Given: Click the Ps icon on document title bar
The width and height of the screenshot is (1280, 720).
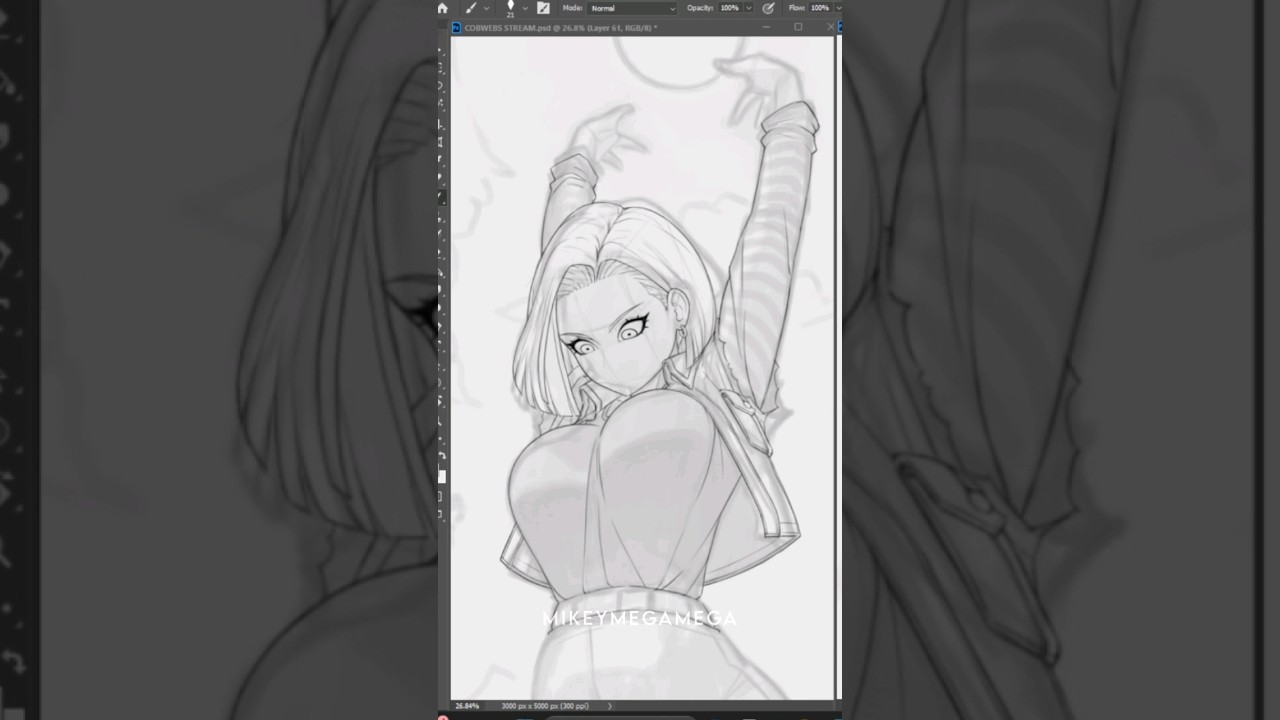Looking at the screenshot, I should tap(456, 28).
